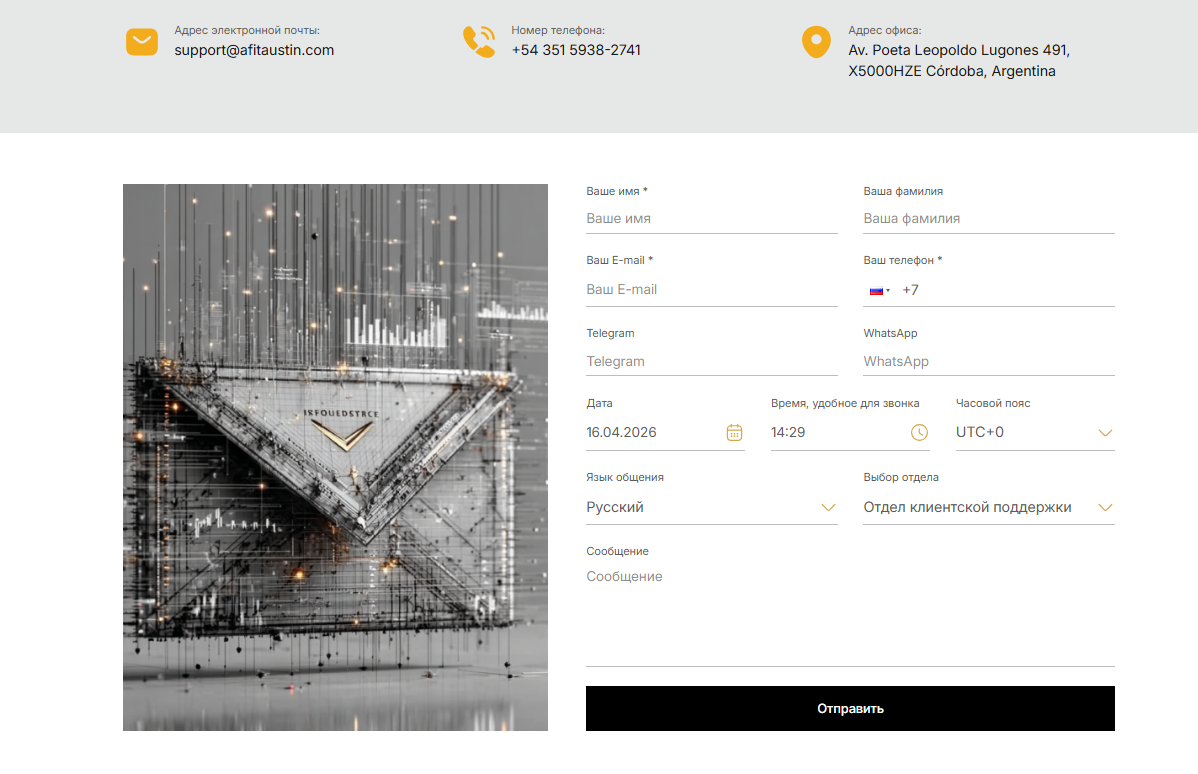Expand the Отдел клиентской поддержки dropdown
The image size is (1198, 774).
click(988, 507)
